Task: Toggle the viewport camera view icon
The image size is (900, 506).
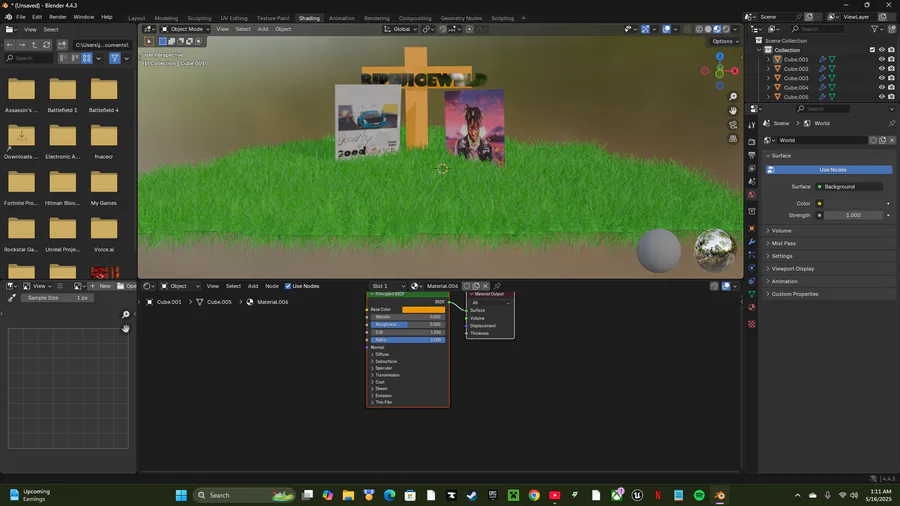Action: pos(733,124)
